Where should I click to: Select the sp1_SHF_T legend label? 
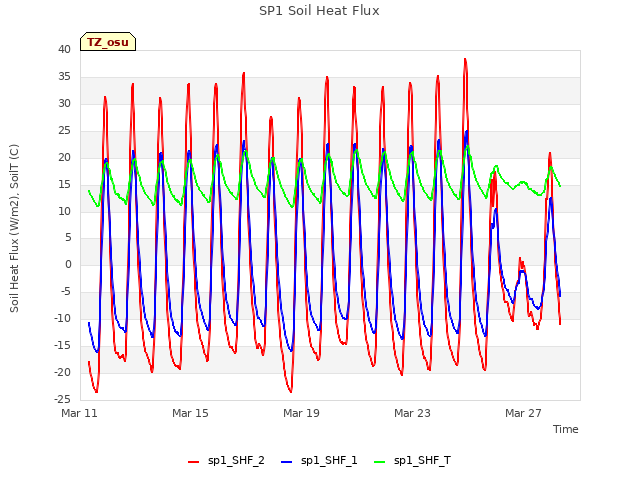click(x=422, y=461)
